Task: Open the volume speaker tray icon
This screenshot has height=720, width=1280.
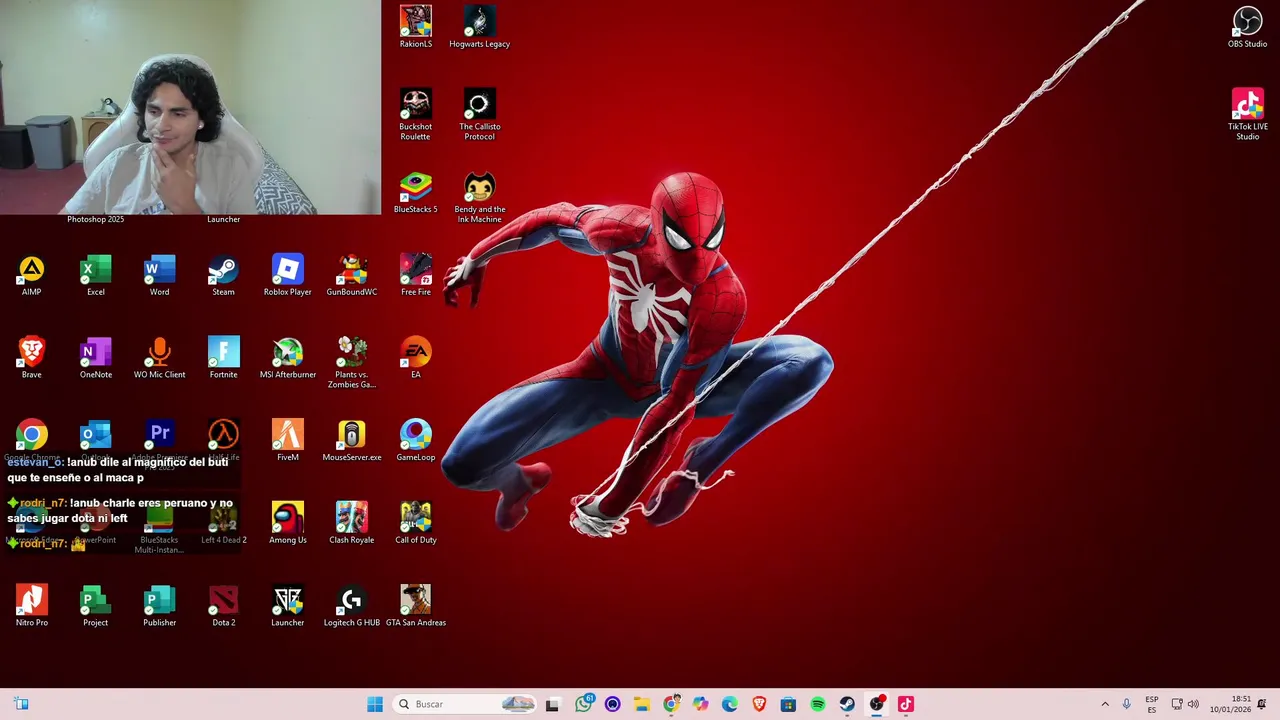Action: pyautogui.click(x=1193, y=704)
